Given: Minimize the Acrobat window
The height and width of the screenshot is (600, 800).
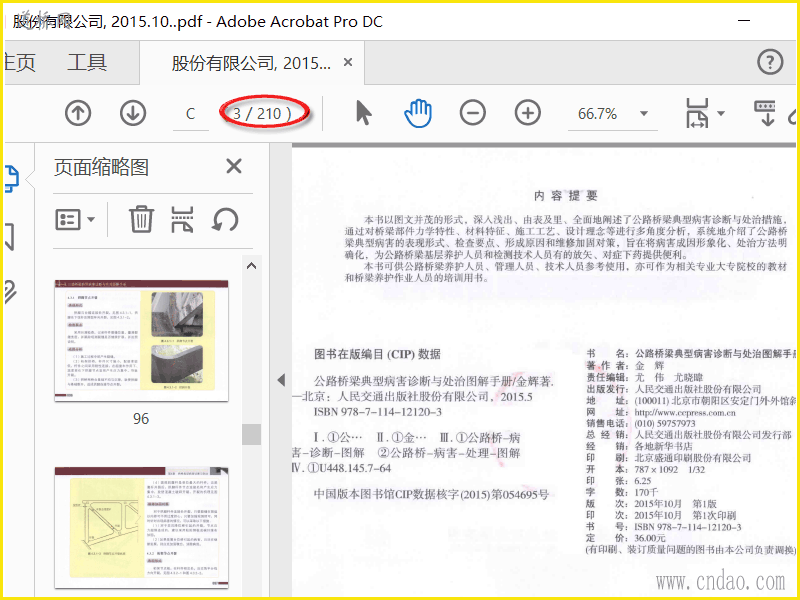Looking at the screenshot, I should 744,21.
